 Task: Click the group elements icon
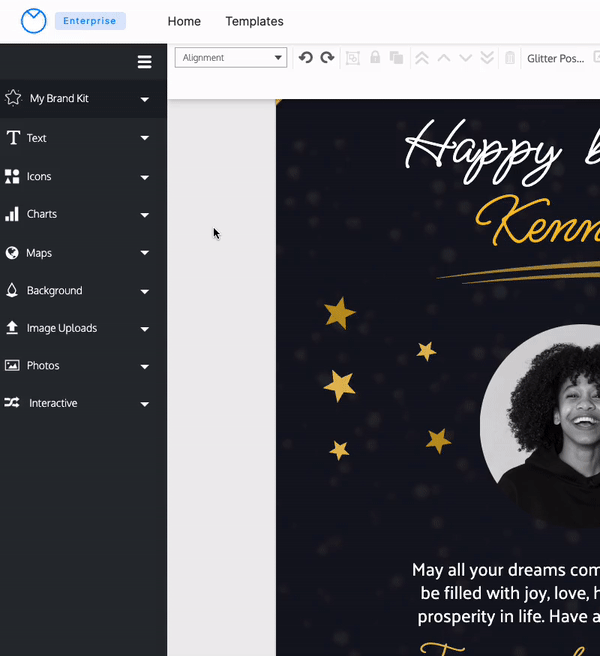pos(353,58)
